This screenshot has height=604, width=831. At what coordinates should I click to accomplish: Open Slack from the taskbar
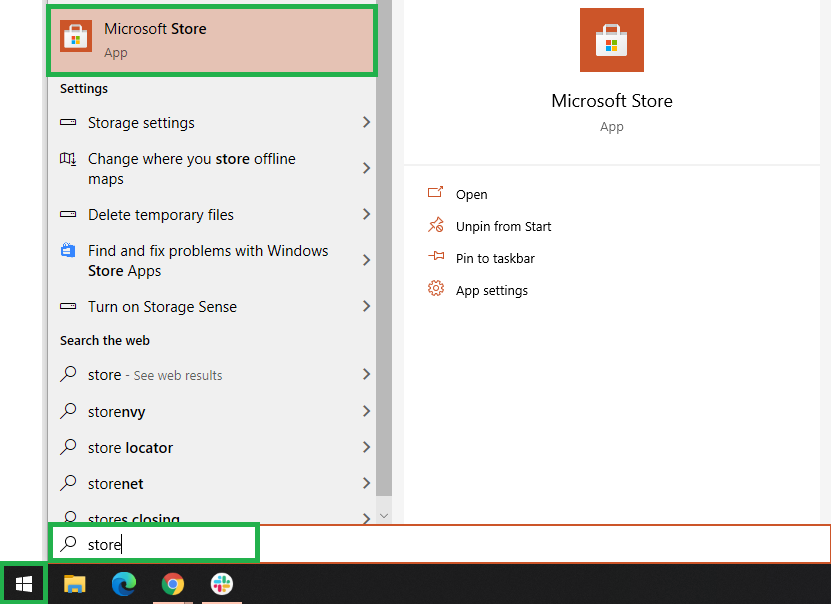point(222,585)
